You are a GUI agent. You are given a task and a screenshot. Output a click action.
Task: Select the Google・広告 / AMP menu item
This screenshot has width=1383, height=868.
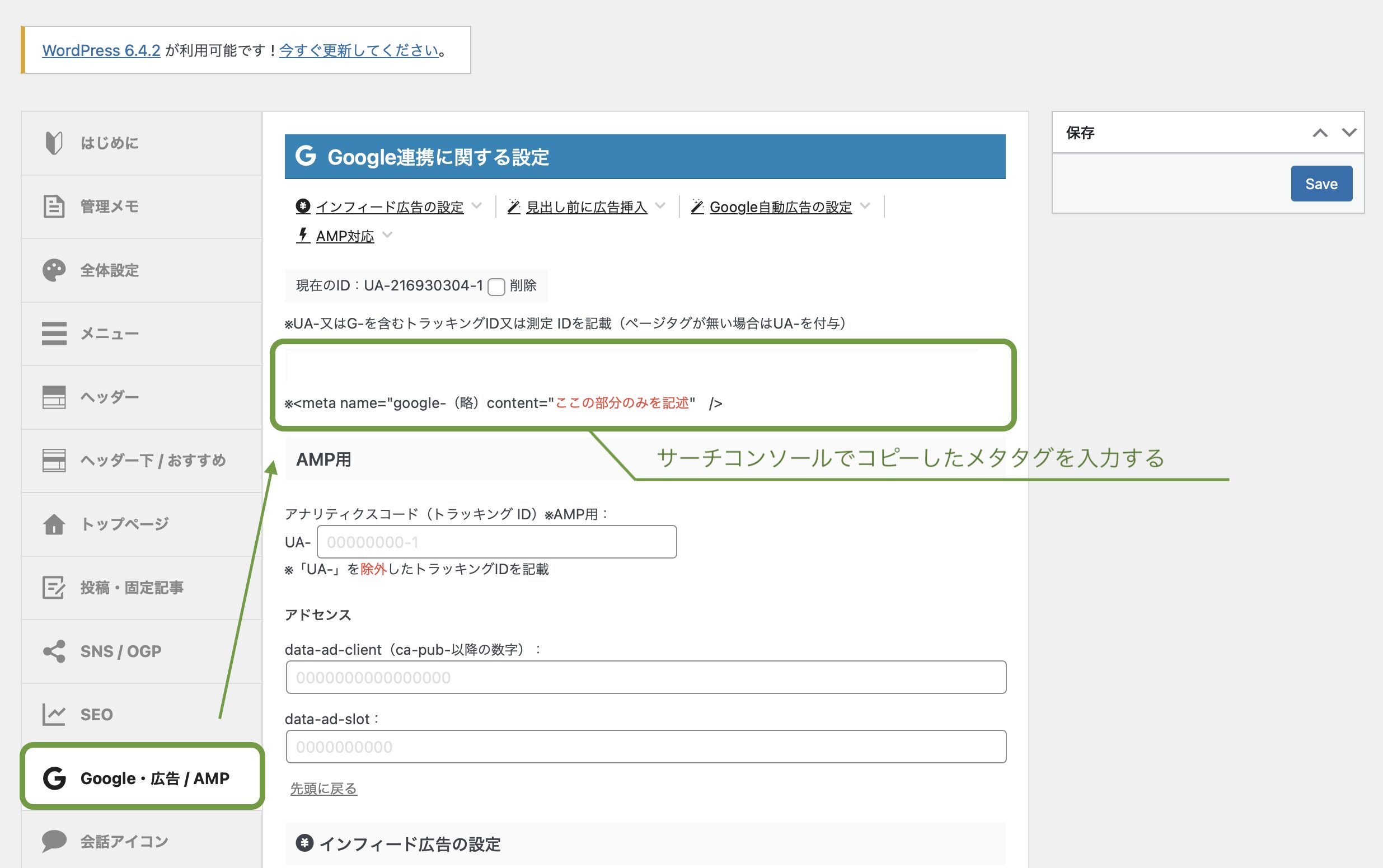coord(142,778)
